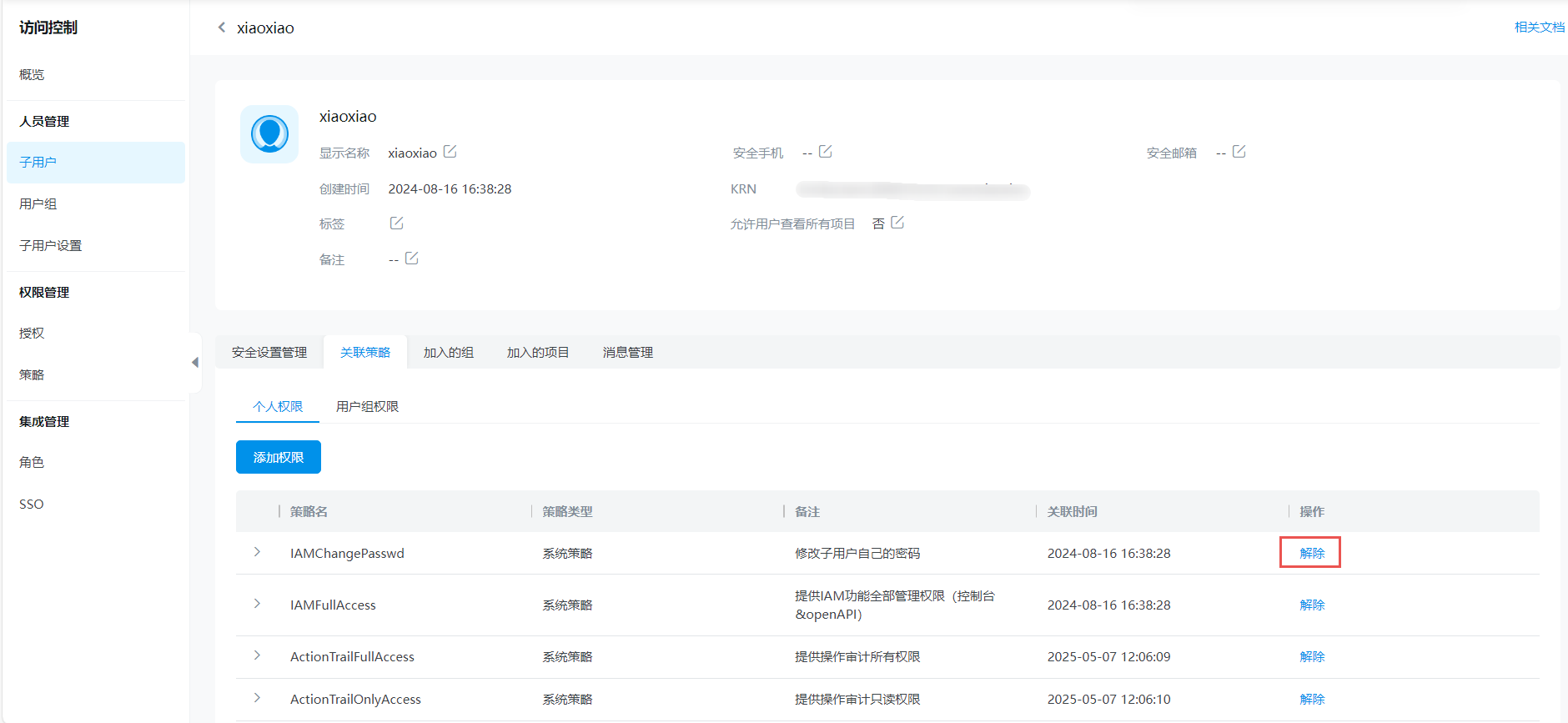Edit the 允许用户查看所有项目 setting
This screenshot has height=723, width=1568.
897,223
